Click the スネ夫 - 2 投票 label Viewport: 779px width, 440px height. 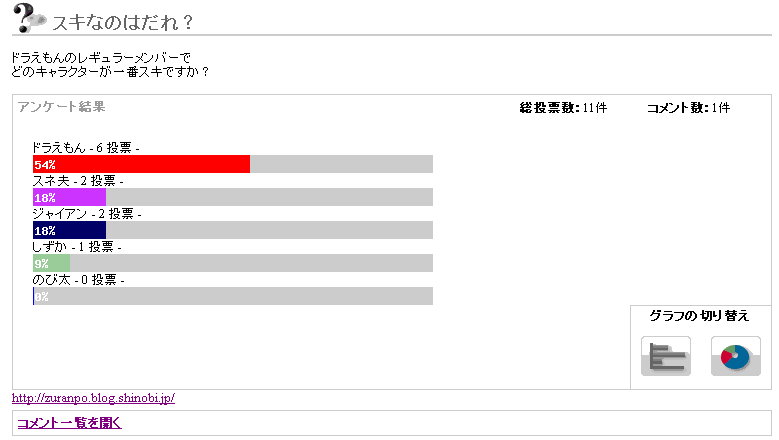(x=78, y=181)
